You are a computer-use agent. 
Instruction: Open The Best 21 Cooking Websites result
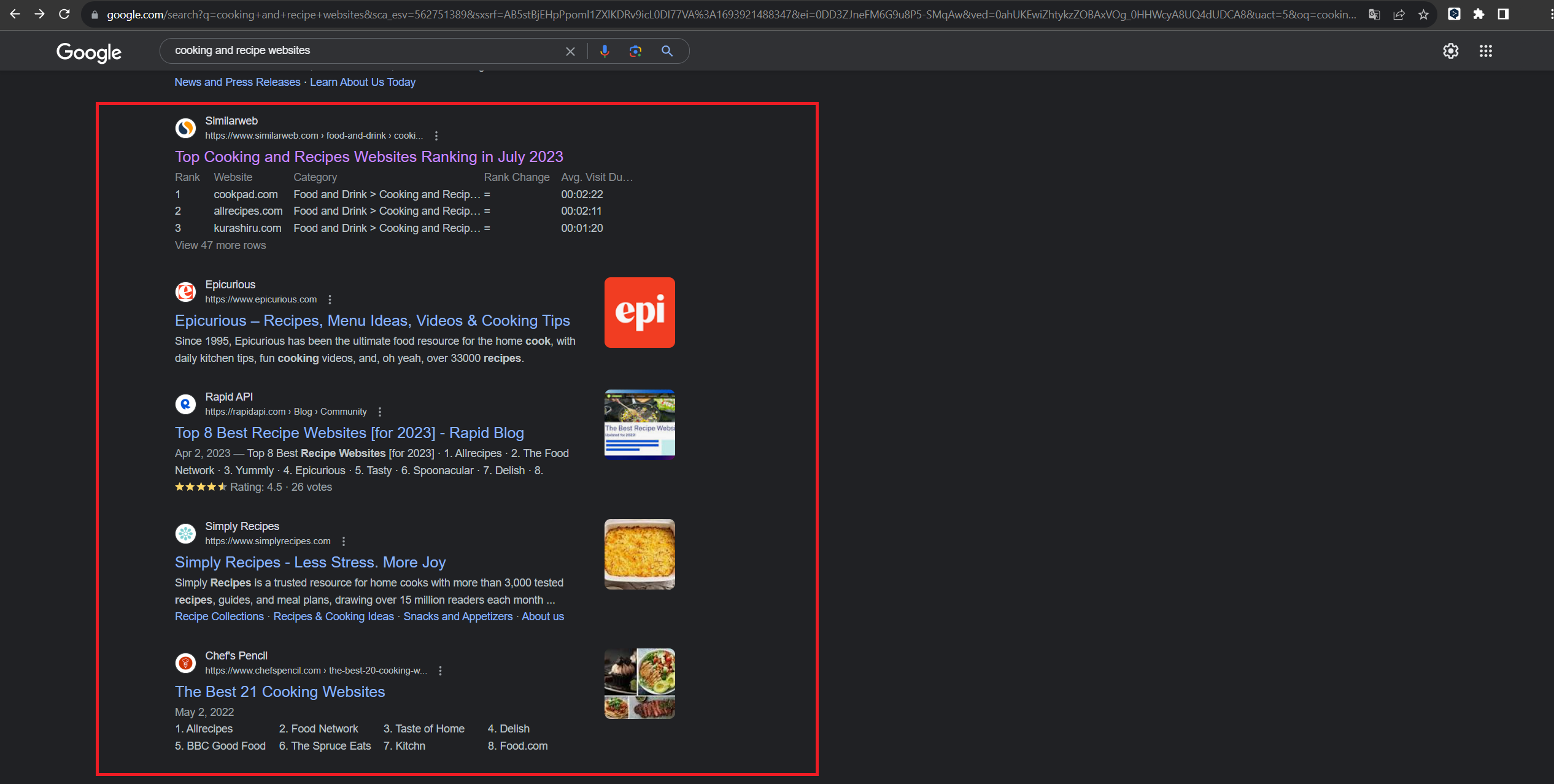pos(280,692)
